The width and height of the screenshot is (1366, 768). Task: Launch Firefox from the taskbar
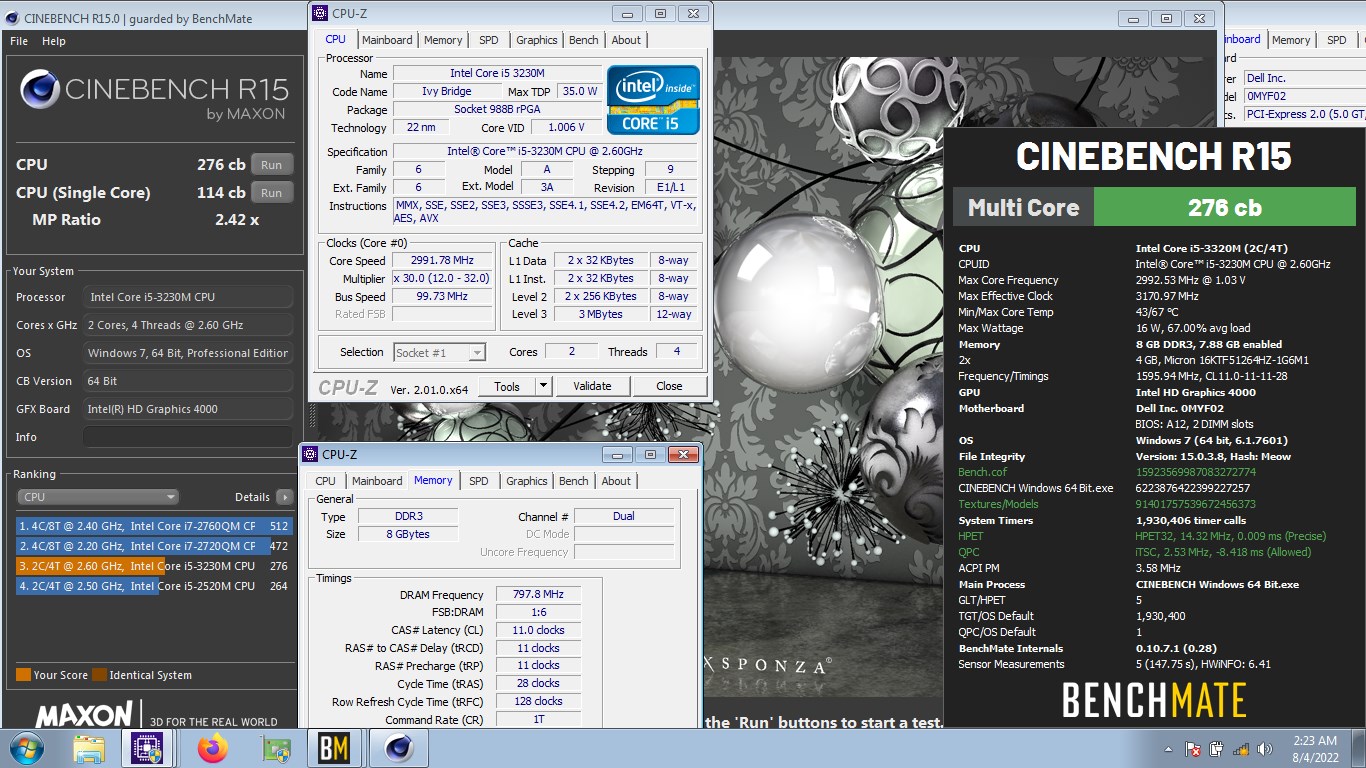pyautogui.click(x=213, y=748)
